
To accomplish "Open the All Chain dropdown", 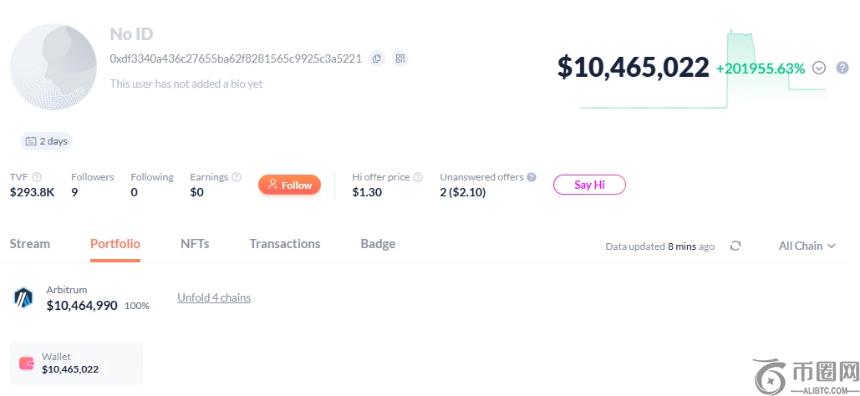I will 807,246.
